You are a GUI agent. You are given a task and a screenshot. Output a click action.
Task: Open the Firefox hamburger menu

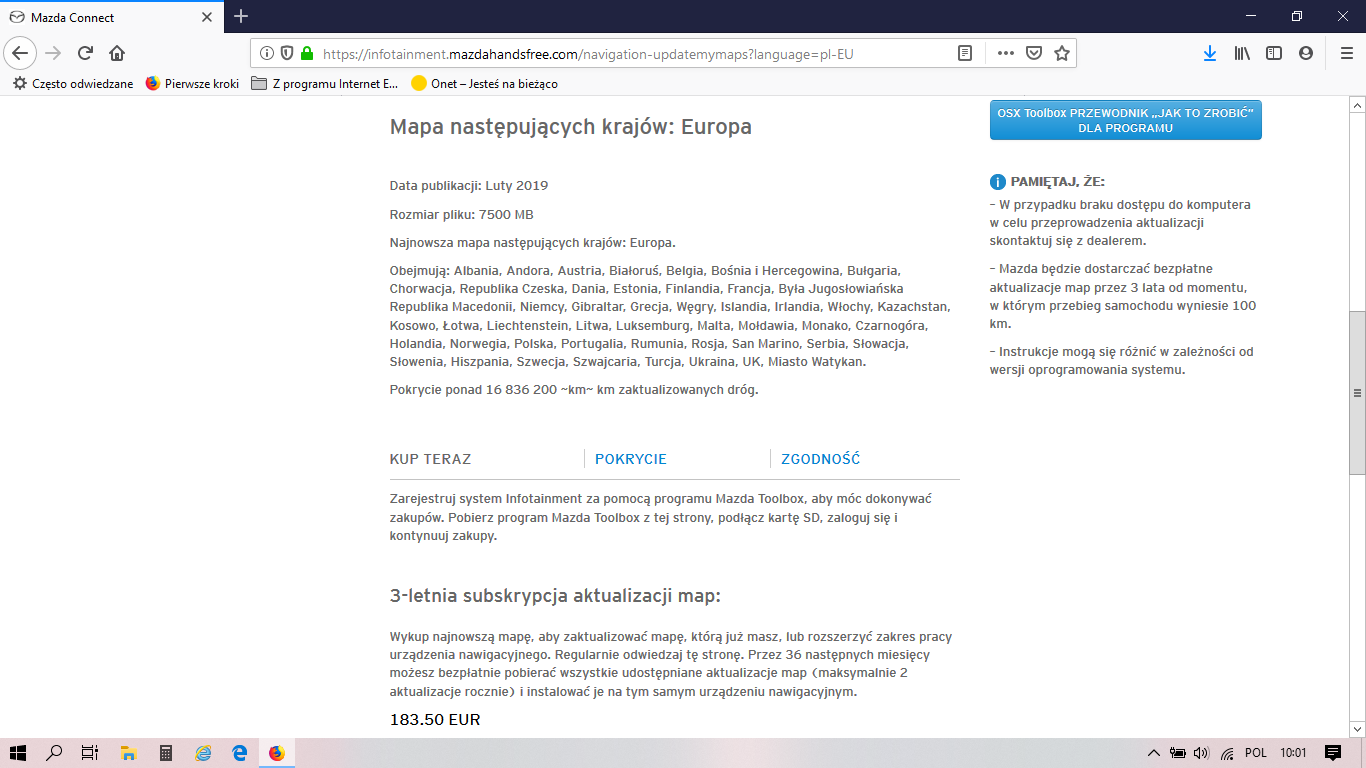[1346, 53]
